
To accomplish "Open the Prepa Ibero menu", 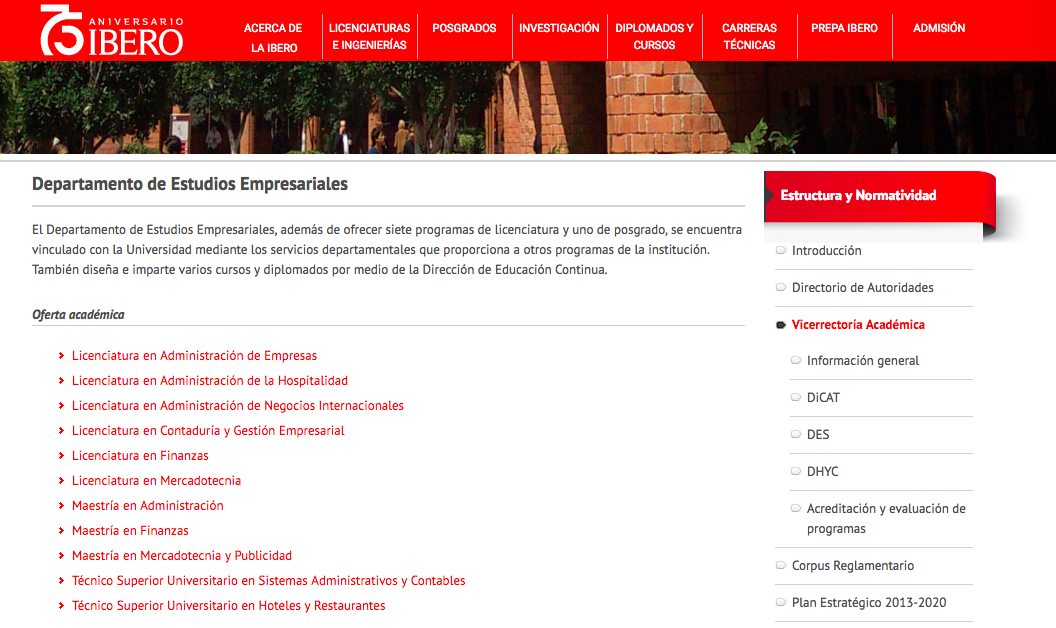I will (844, 28).
